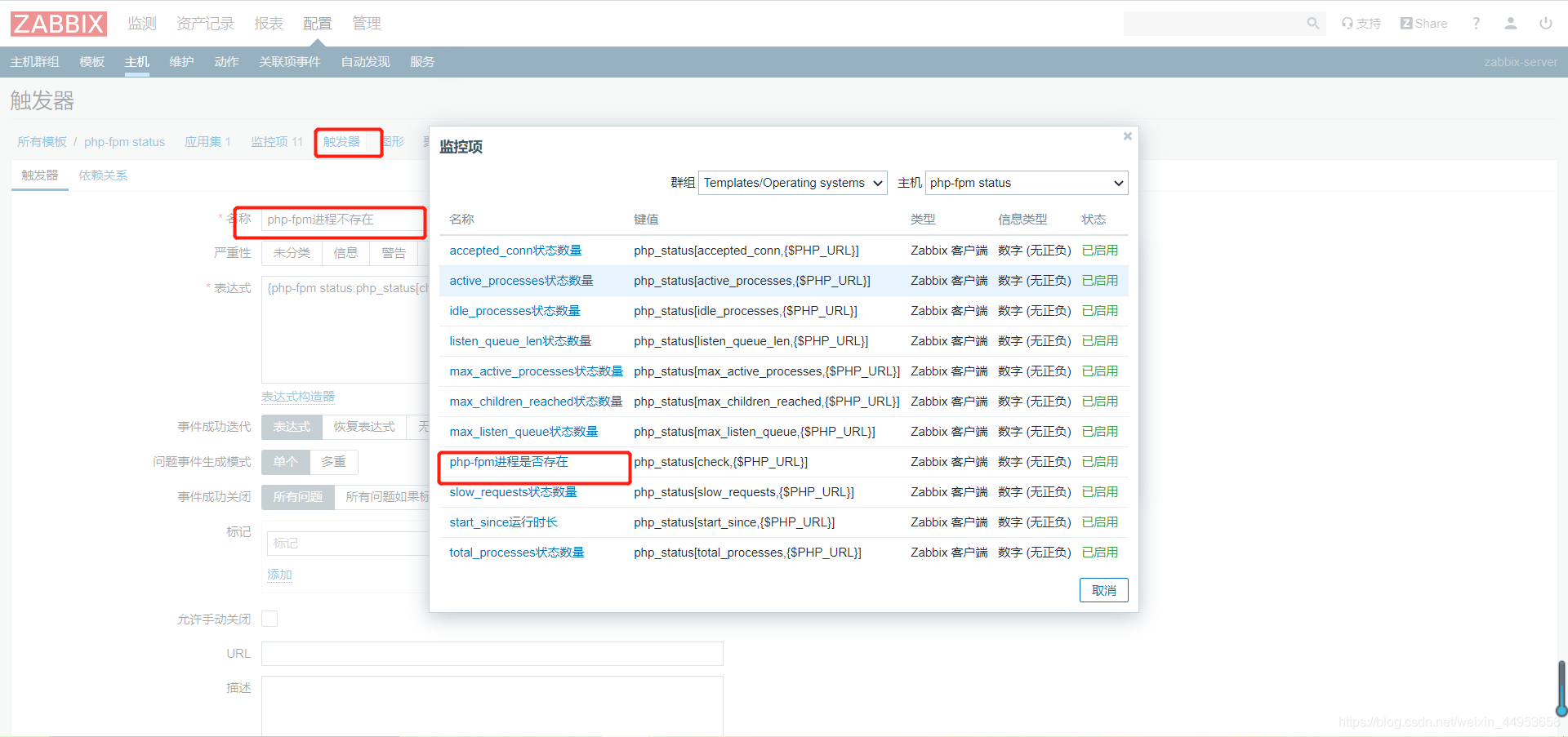The image size is (1568, 737).
Task: Open the help question mark
Action: tap(1476, 24)
